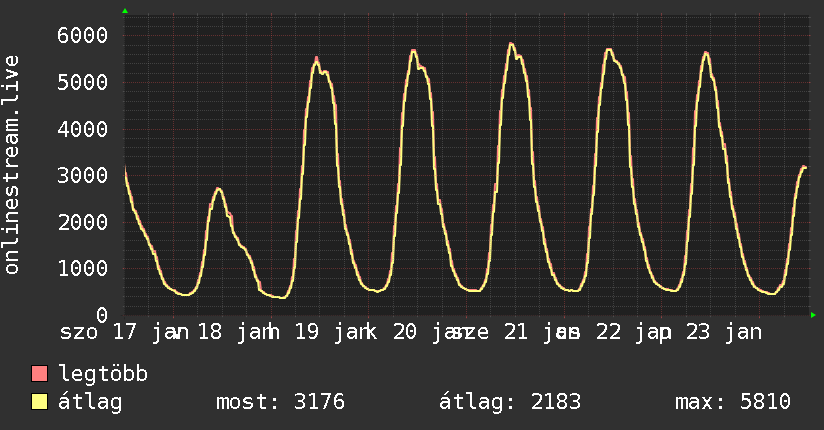
Task: Click the 4000 y-axis label
Action: [83, 129]
